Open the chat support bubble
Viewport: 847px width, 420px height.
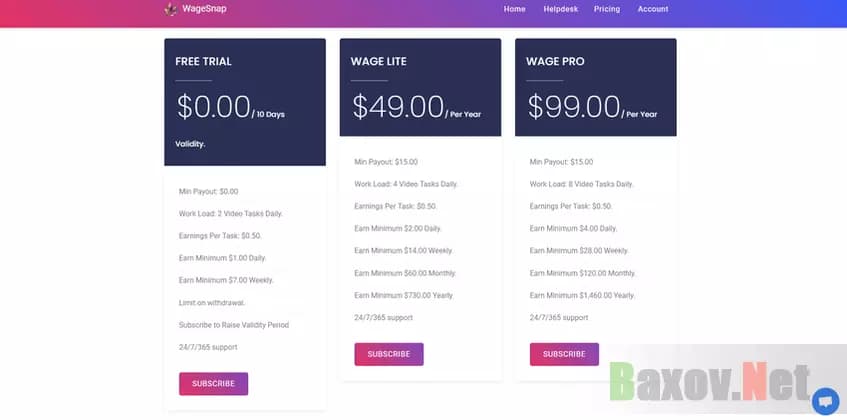click(x=825, y=400)
